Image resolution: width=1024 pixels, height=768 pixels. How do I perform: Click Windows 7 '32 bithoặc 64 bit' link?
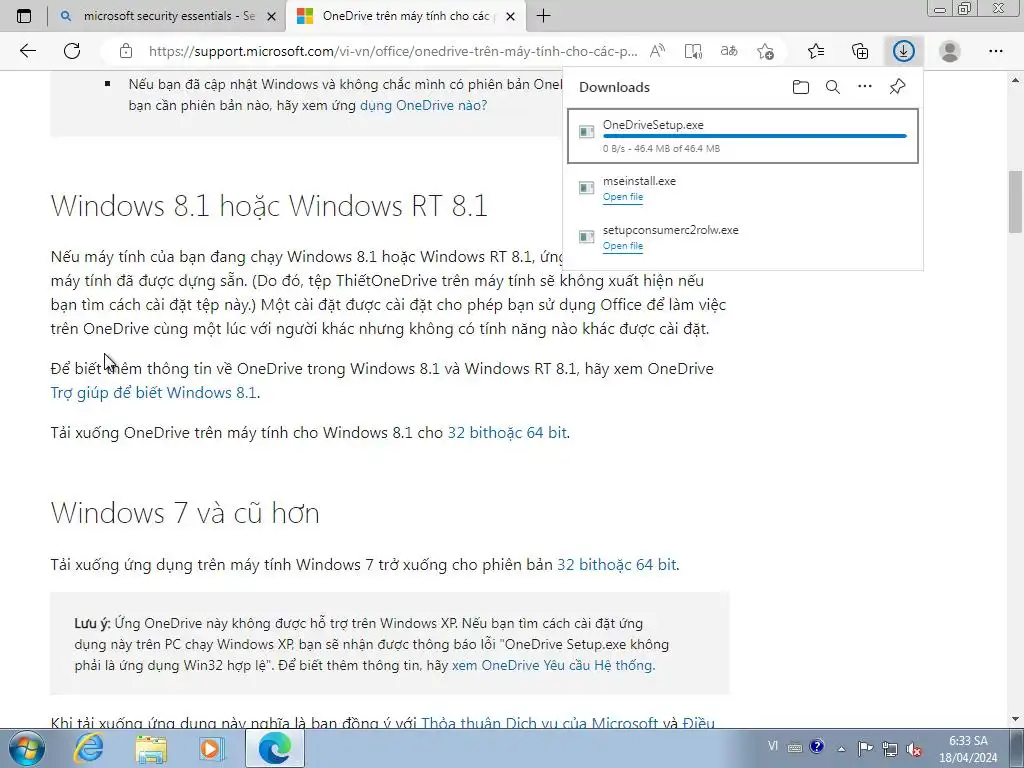point(616,564)
